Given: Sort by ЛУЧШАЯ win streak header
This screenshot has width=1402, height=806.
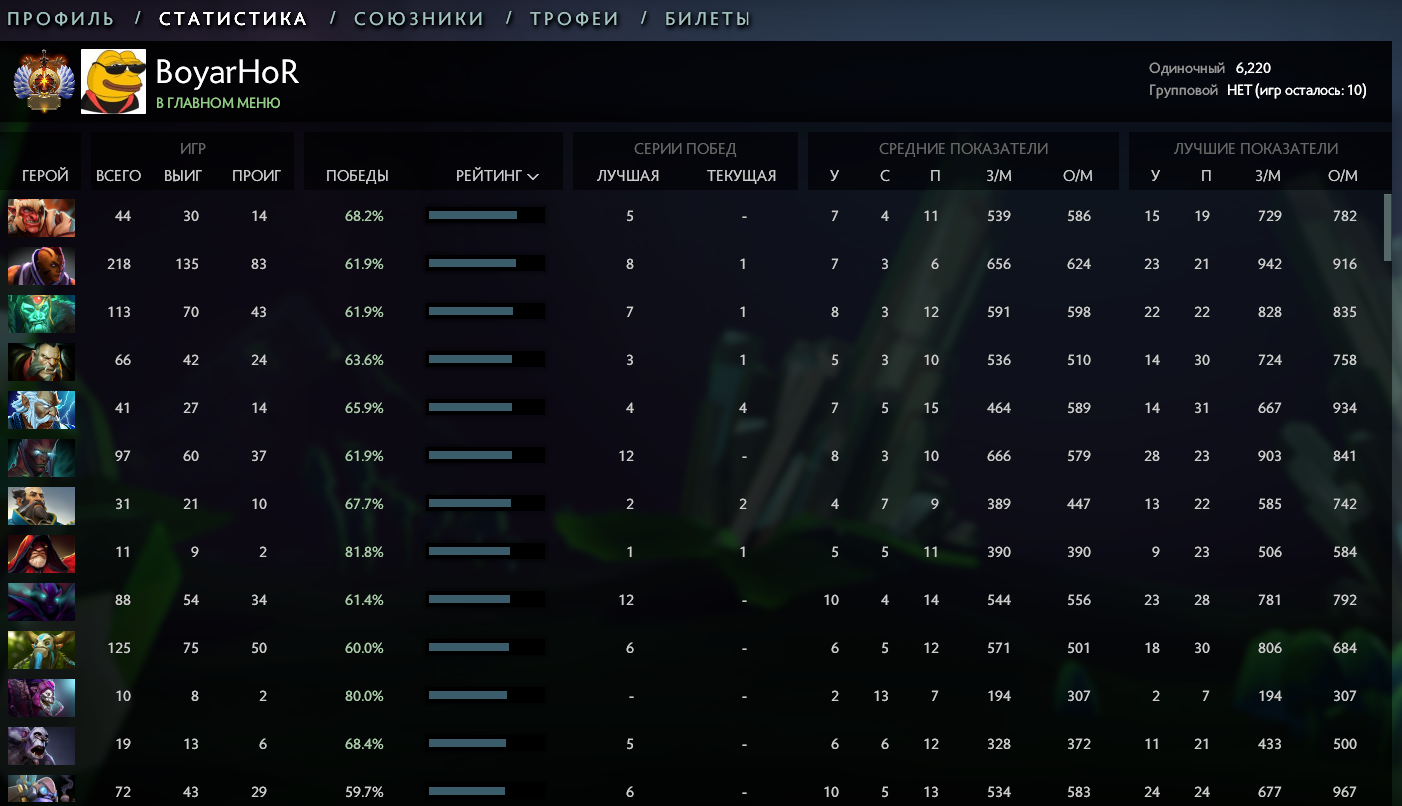Looking at the screenshot, I should click(628, 176).
